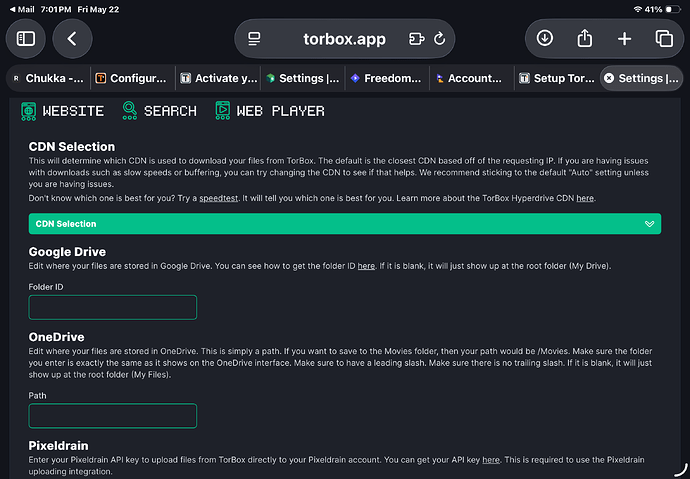Open the extensions icon in address bar
This screenshot has width=690, height=479.
click(416, 39)
